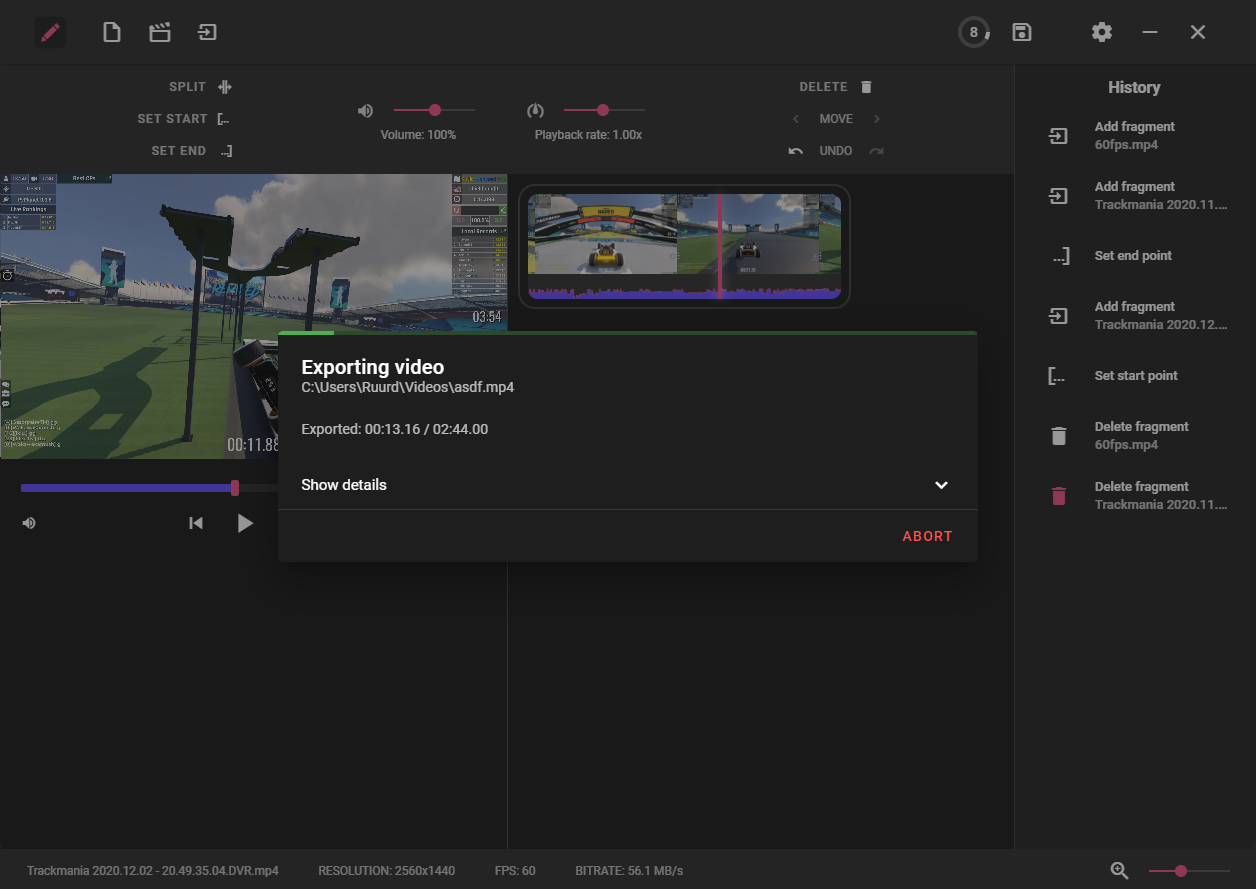The height and width of the screenshot is (889, 1256).
Task: Click FPS: 60 status text
Action: [515, 871]
